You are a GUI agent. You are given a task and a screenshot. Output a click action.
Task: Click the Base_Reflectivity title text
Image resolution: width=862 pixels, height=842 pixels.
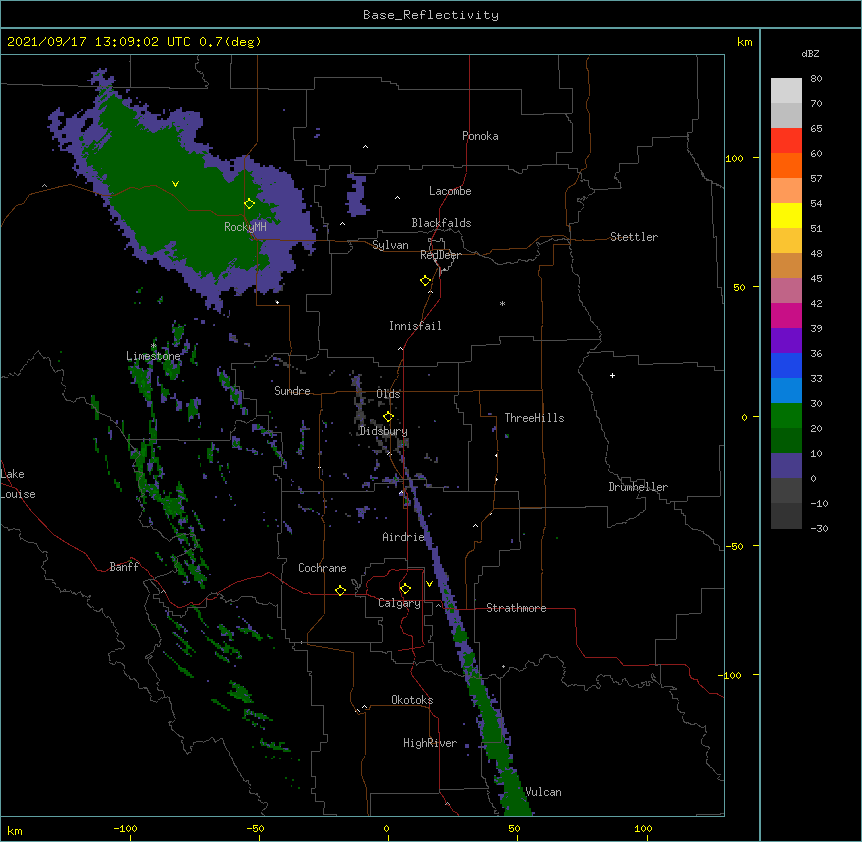coord(430,15)
